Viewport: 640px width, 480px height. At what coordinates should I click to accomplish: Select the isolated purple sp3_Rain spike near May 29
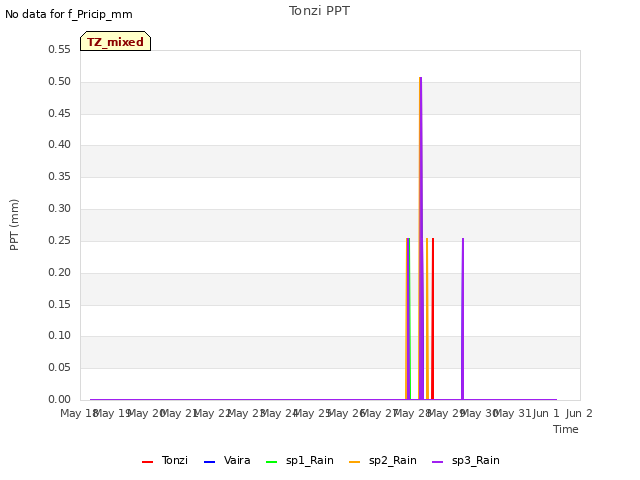point(463,319)
